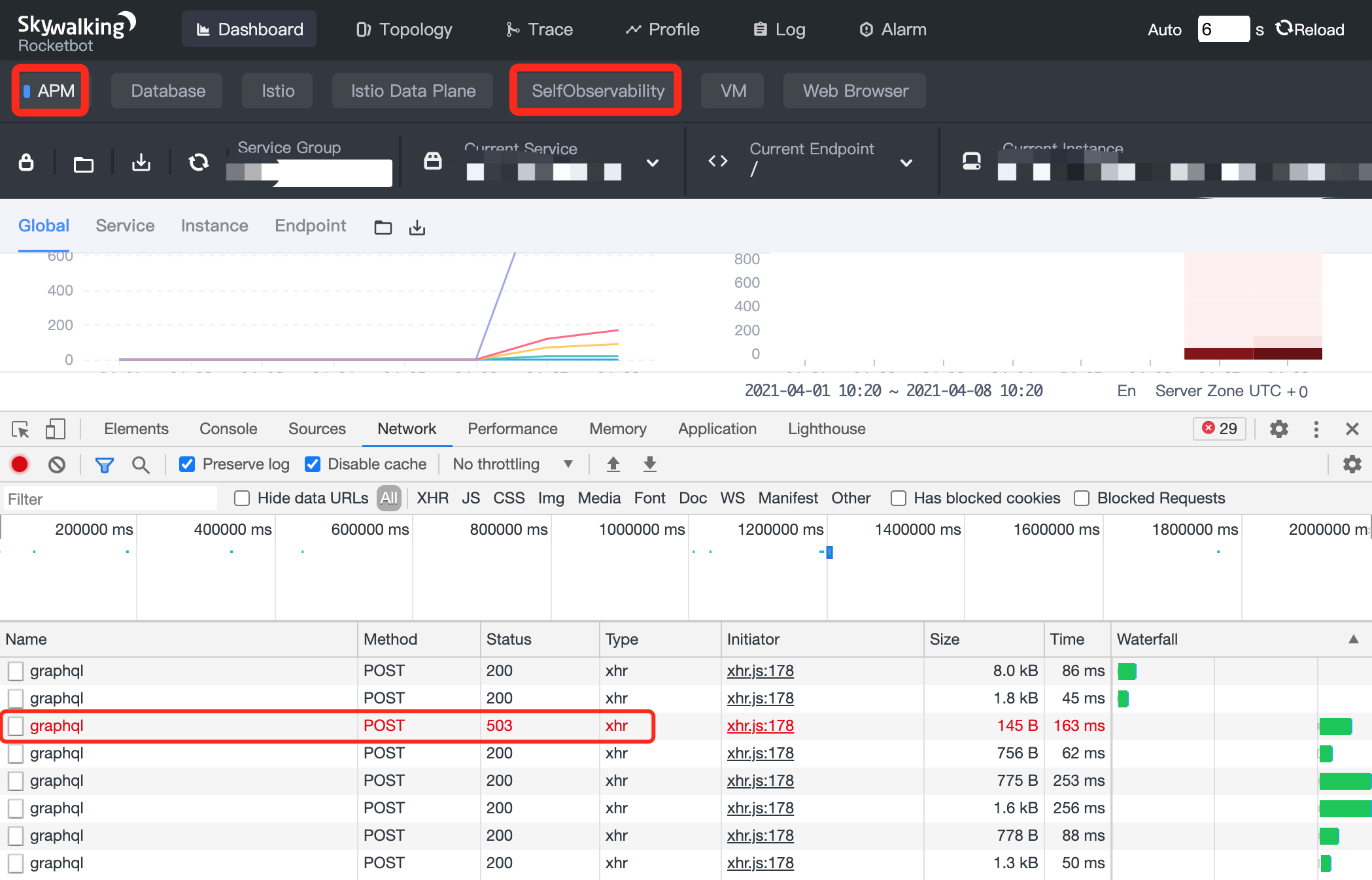1372x880 pixels.
Task: Open the network search magnifier
Action: [141, 464]
